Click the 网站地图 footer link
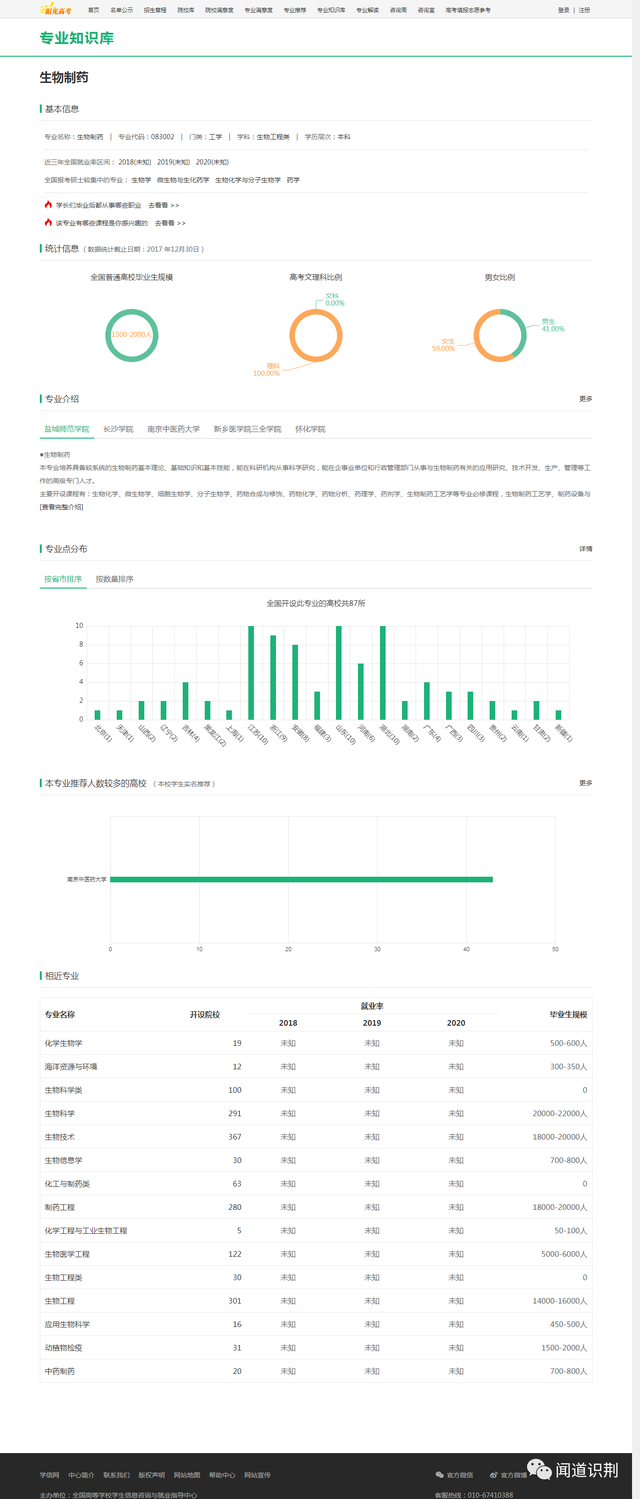 point(187,1475)
